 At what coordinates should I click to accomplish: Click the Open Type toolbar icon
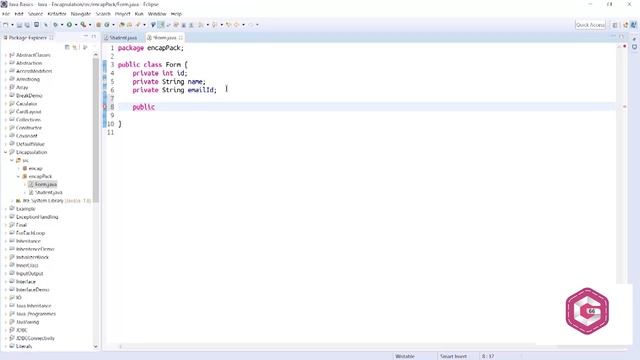click(122, 25)
